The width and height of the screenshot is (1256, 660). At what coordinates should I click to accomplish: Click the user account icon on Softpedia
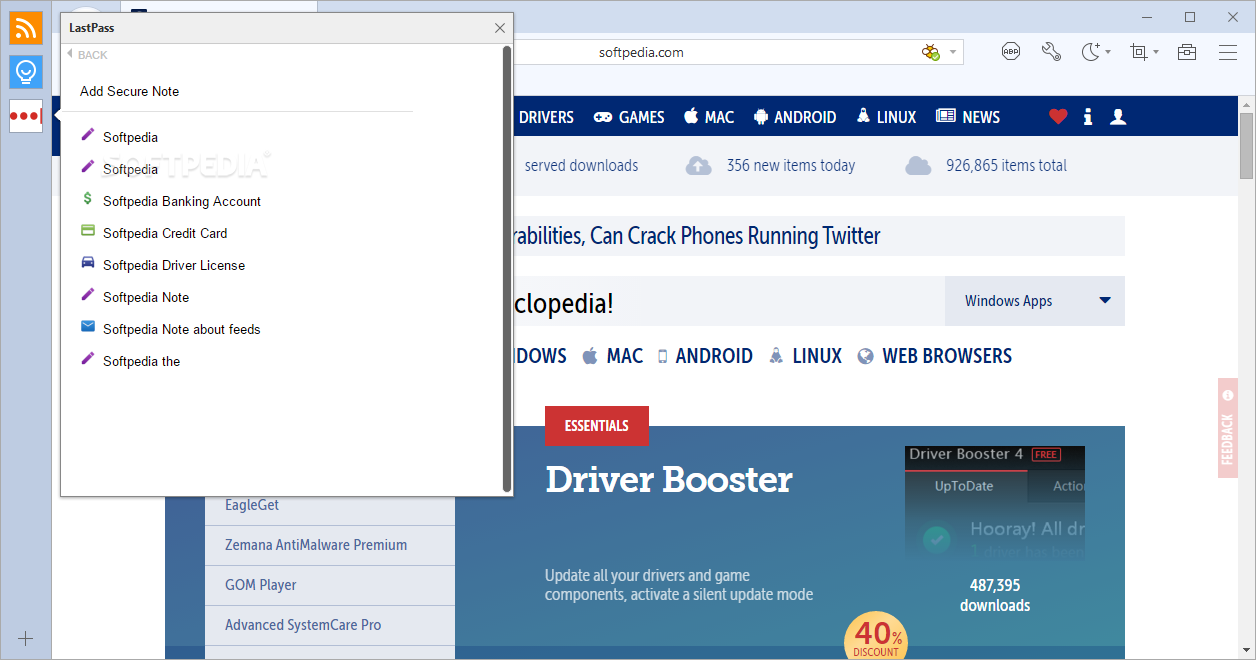[1118, 117]
